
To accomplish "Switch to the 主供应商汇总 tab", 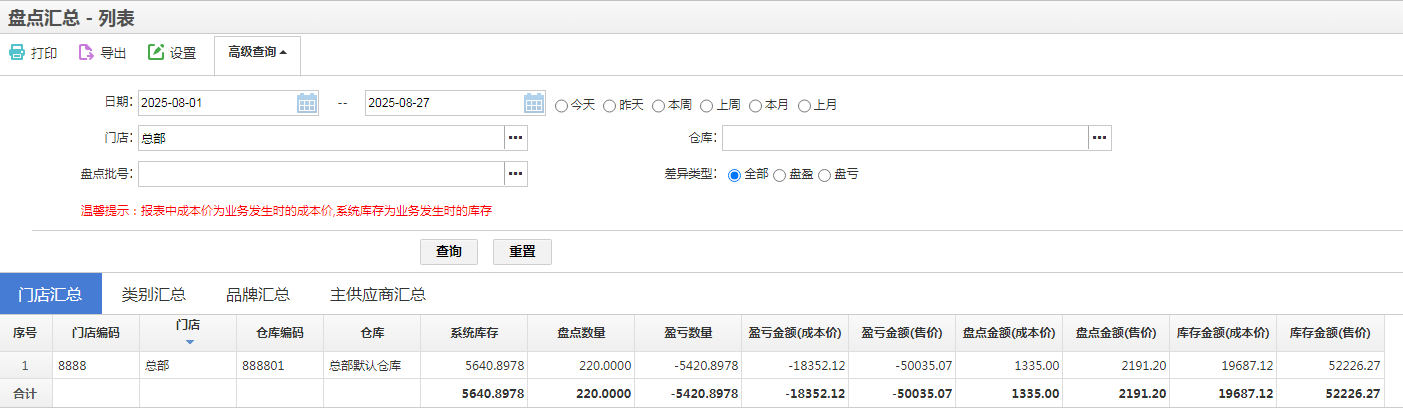I will click(378, 294).
